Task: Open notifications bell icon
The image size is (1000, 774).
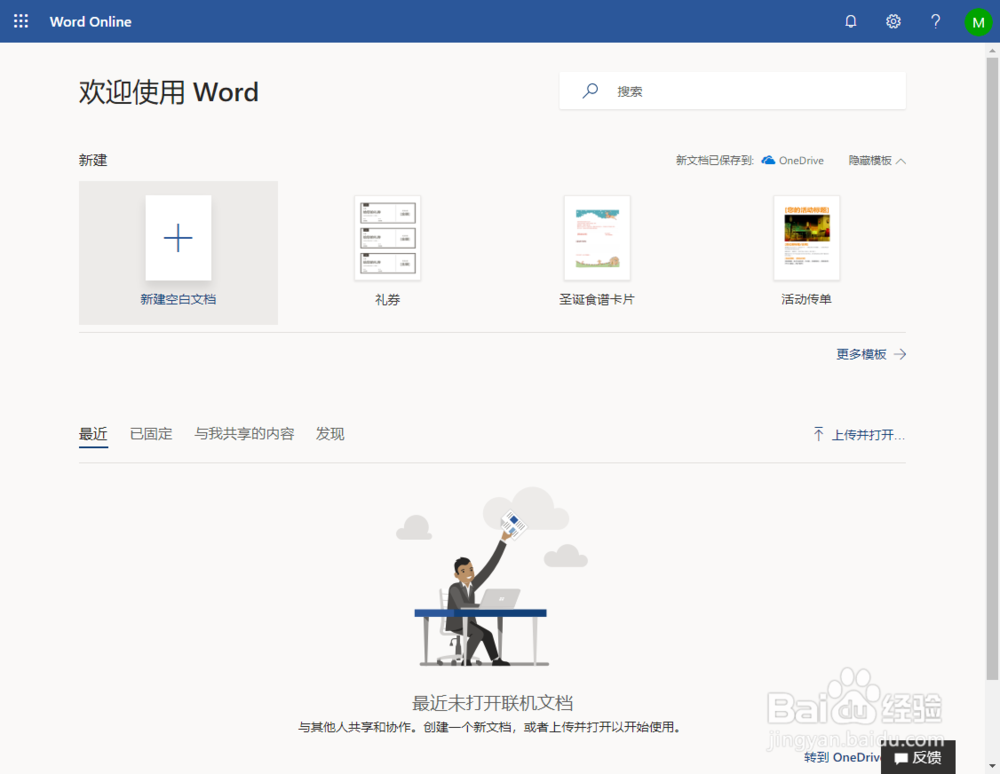Action: pos(851,21)
